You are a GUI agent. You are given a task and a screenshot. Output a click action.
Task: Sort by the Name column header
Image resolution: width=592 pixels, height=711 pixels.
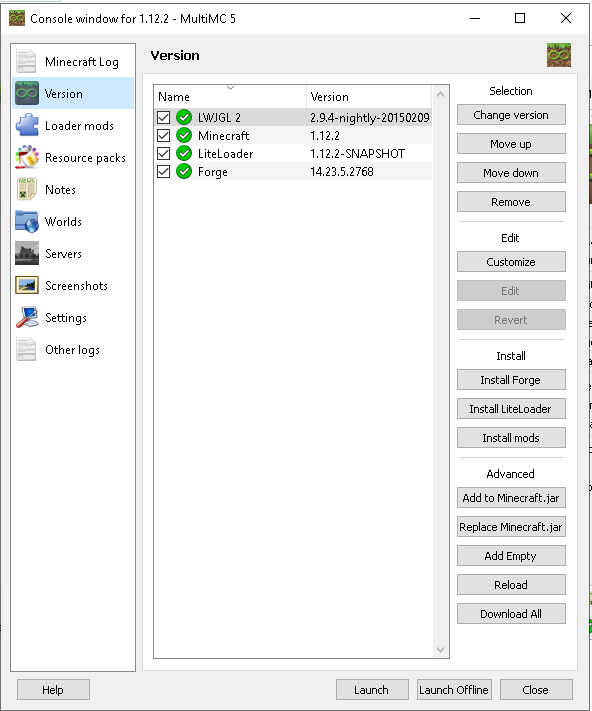[x=230, y=97]
